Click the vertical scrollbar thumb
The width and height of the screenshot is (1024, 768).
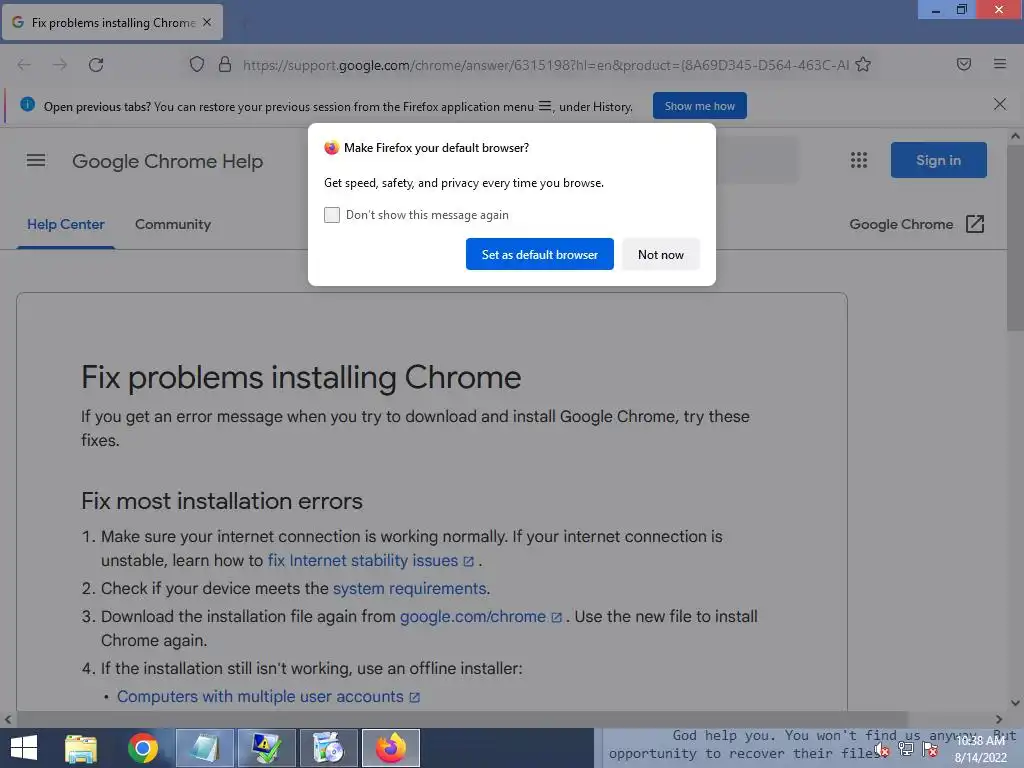pos(1015,238)
